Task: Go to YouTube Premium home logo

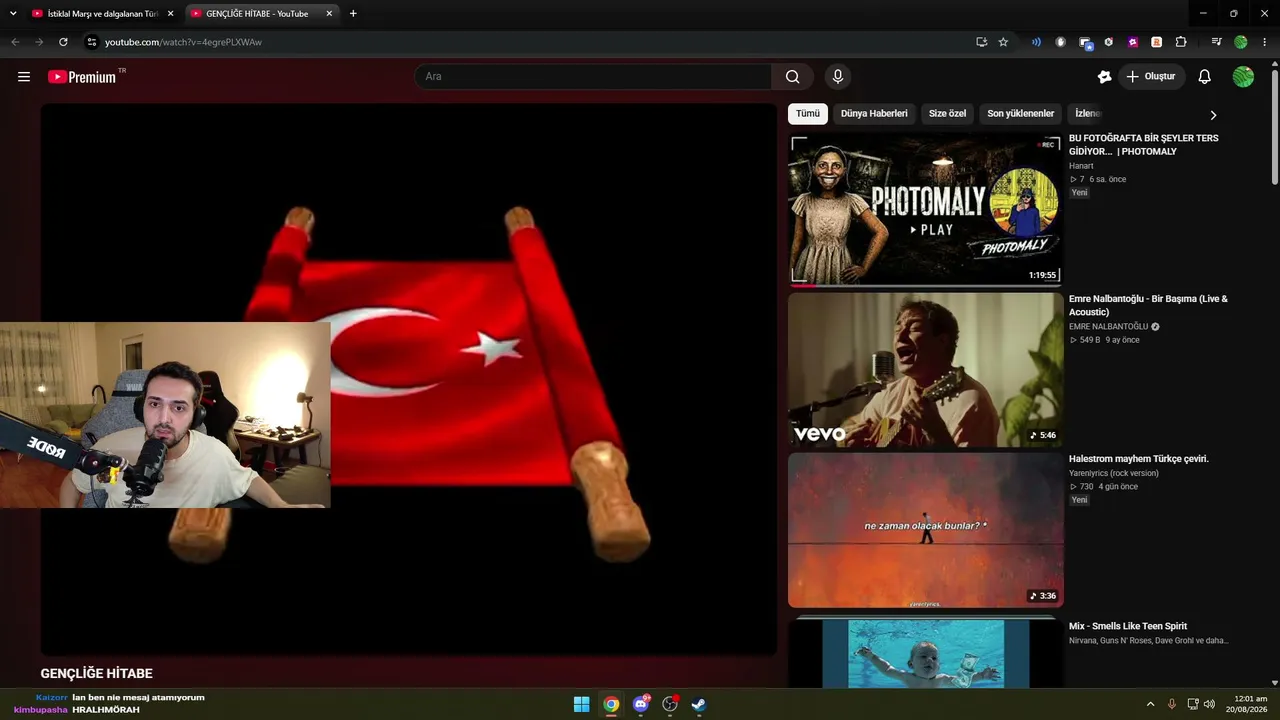Action: click(x=84, y=77)
